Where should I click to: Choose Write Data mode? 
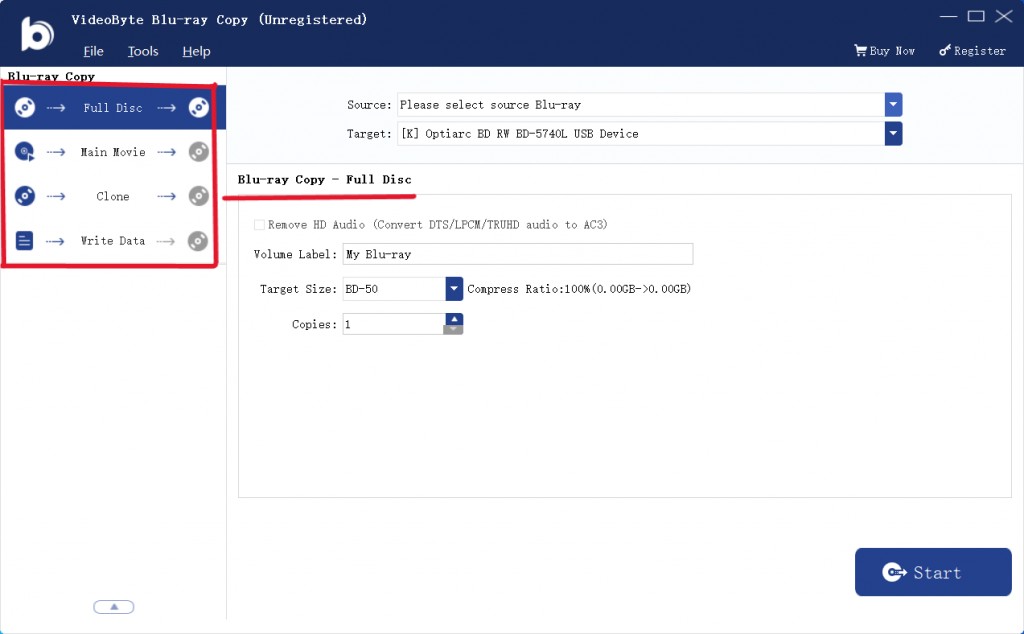[x=113, y=241]
